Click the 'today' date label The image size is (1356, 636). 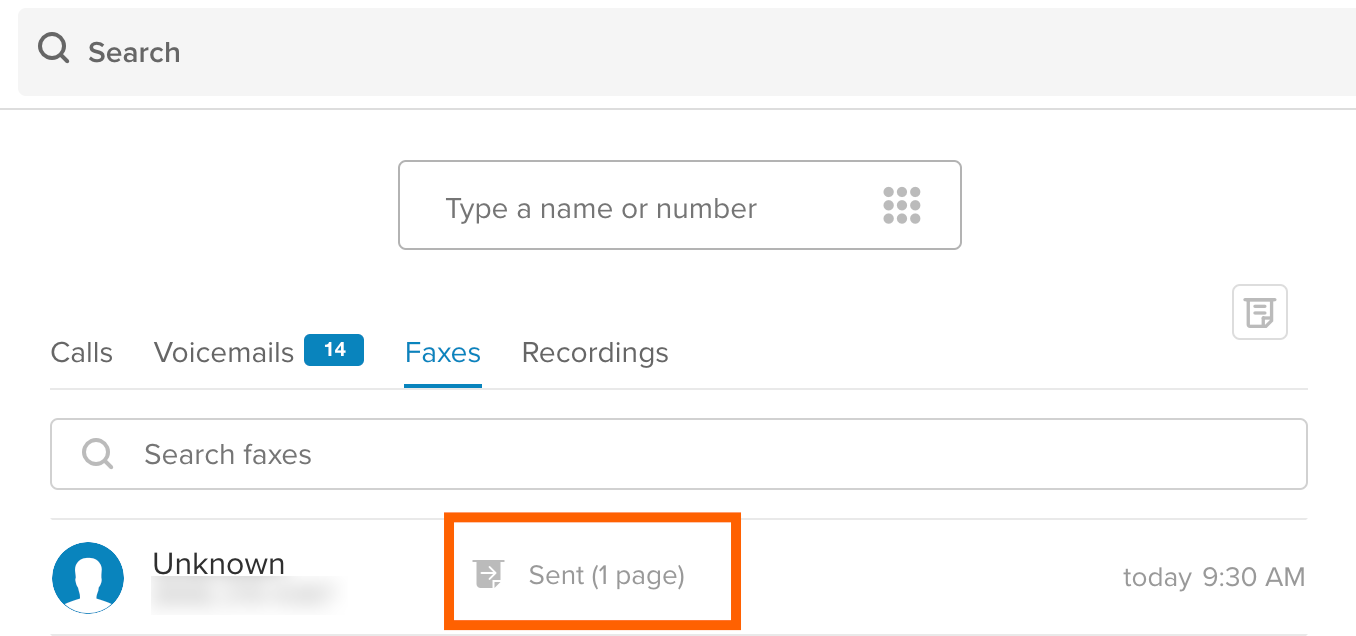point(1156,578)
